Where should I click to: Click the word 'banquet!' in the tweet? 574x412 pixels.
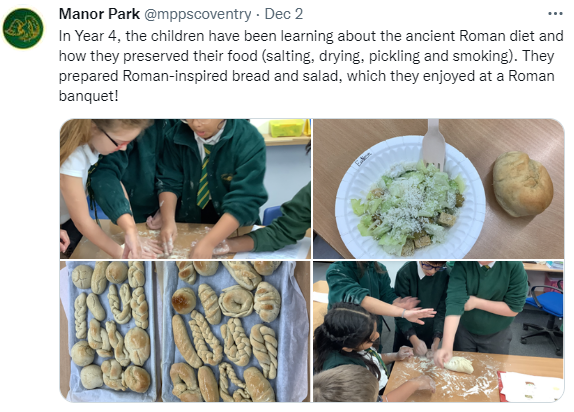[x=89, y=96]
